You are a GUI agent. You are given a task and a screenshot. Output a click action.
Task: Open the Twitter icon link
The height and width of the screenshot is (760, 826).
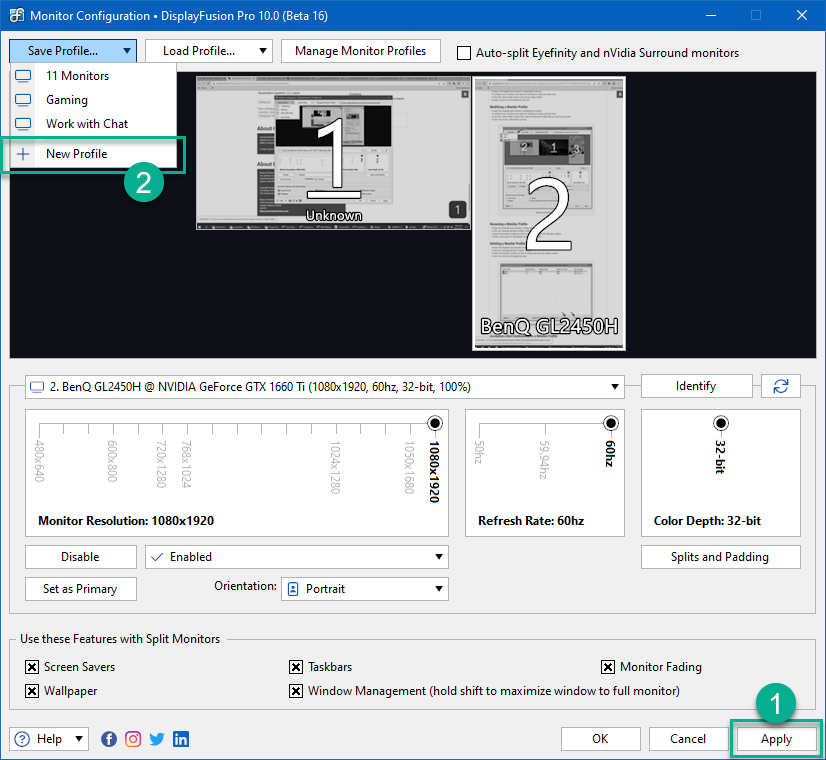click(x=156, y=739)
